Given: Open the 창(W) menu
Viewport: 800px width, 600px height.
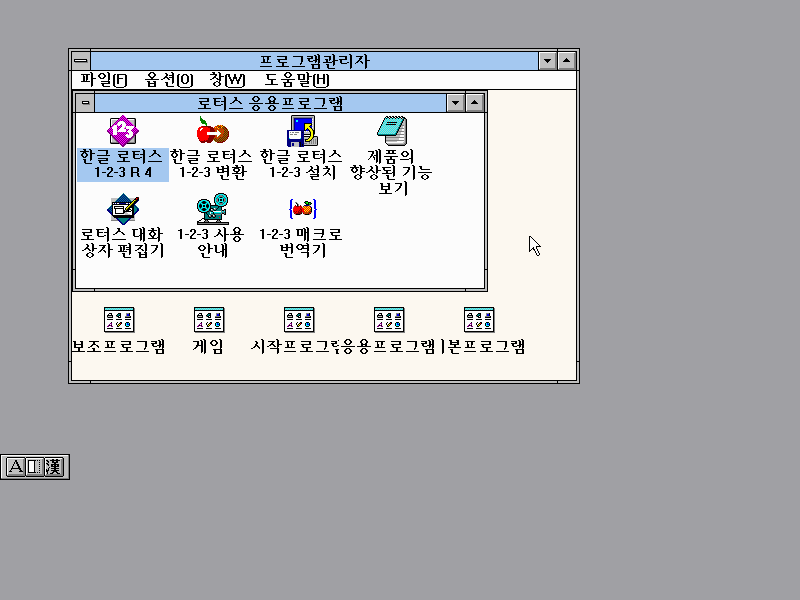Looking at the screenshot, I should [227, 80].
